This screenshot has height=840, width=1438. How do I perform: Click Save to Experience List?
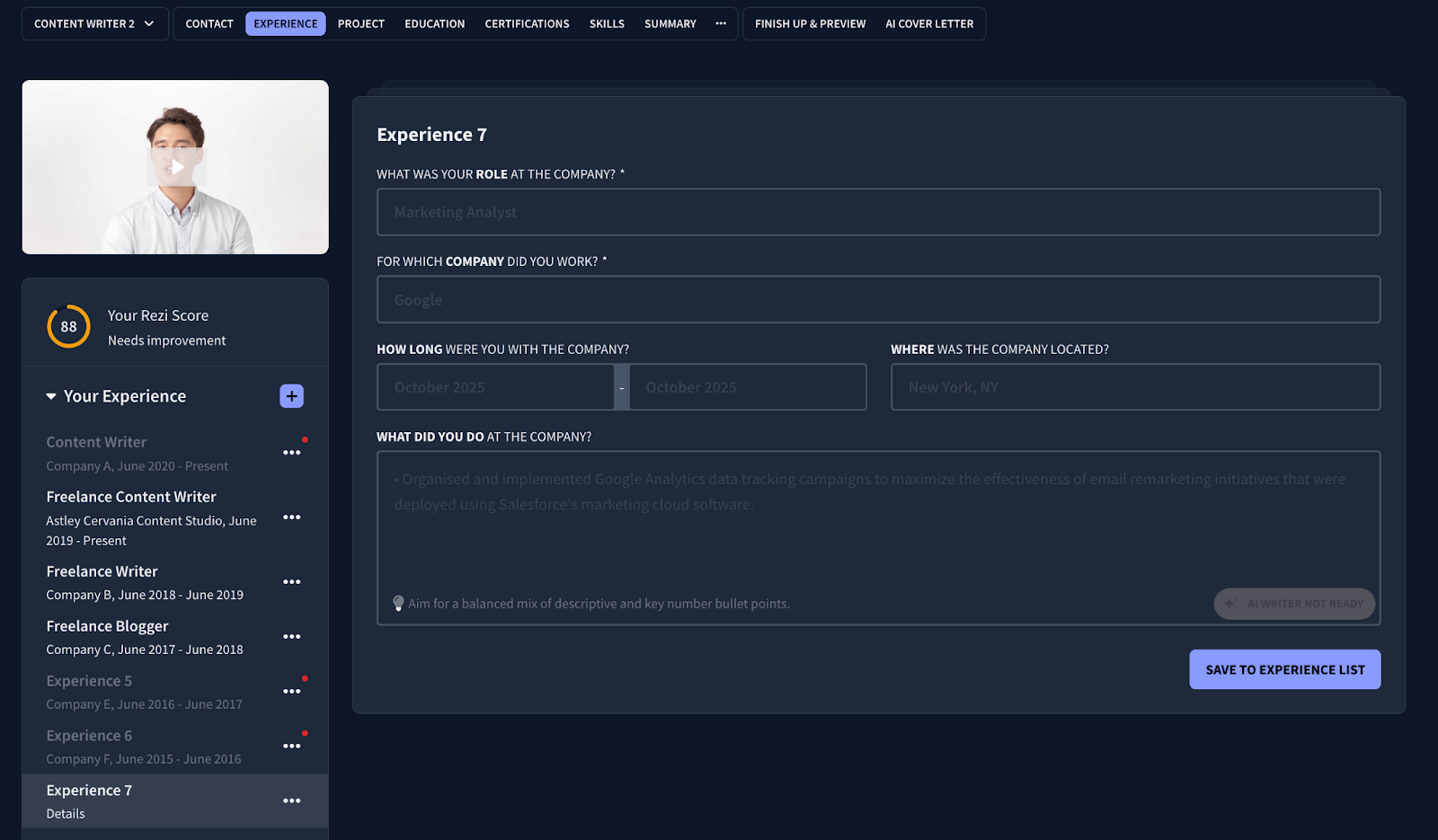[x=1284, y=668]
